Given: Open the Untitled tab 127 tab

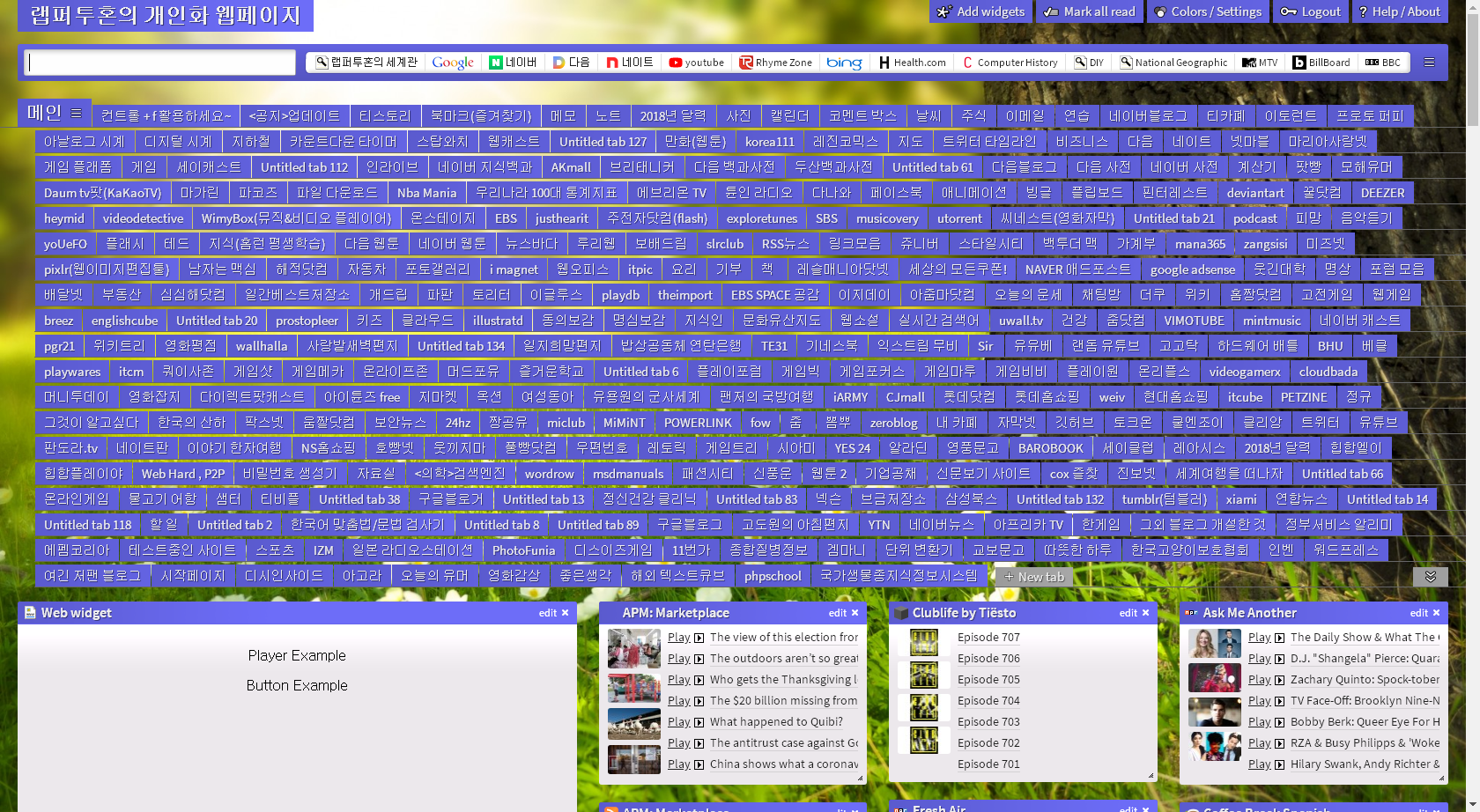Looking at the screenshot, I should tap(603, 142).
